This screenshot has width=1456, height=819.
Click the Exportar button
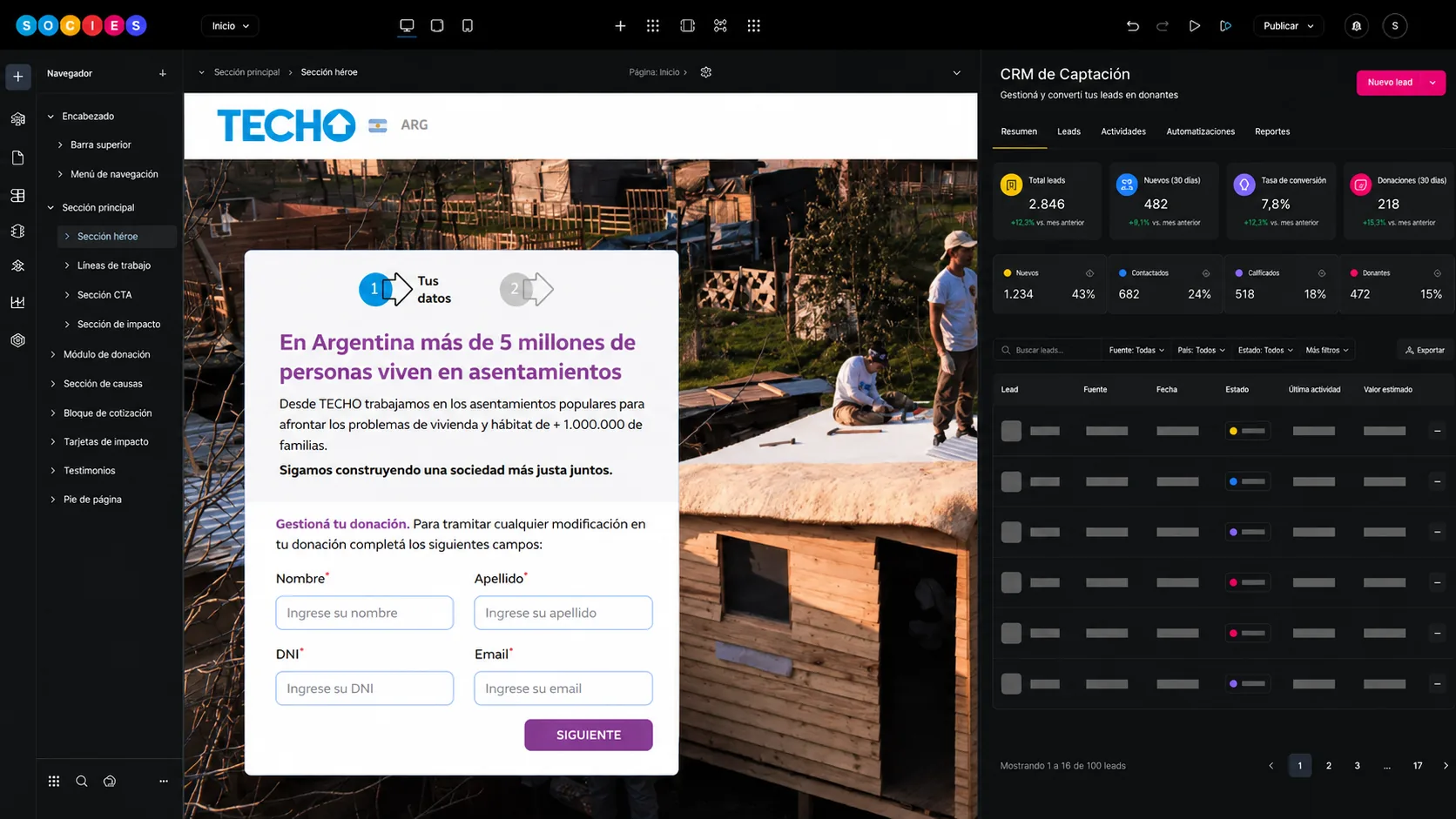[1425, 350]
